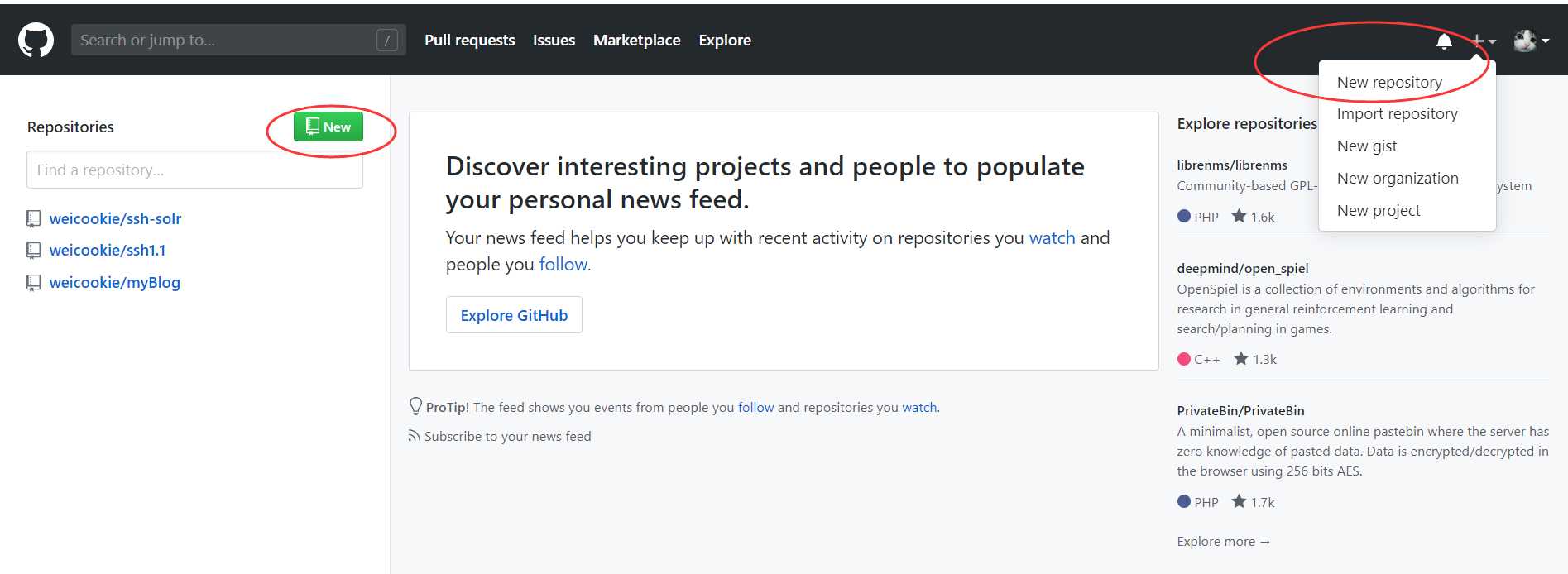The image size is (1568, 574).
Task: Open the weicookie/myBlog repository link
Action: coord(115,282)
